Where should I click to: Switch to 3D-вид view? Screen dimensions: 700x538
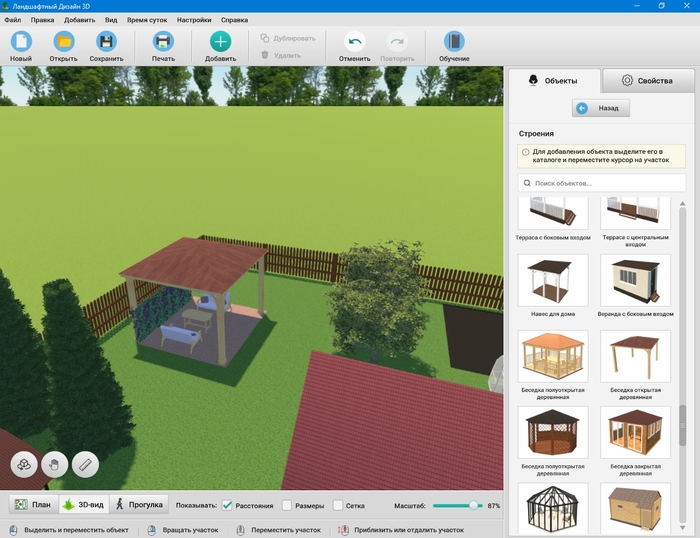84,505
